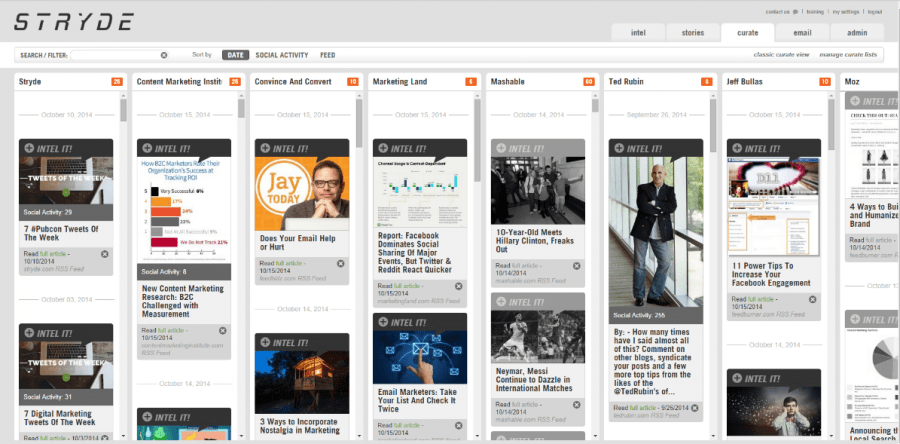Sort articles by Date
Image resolution: width=900 pixels, height=444 pixels.
tap(235, 55)
